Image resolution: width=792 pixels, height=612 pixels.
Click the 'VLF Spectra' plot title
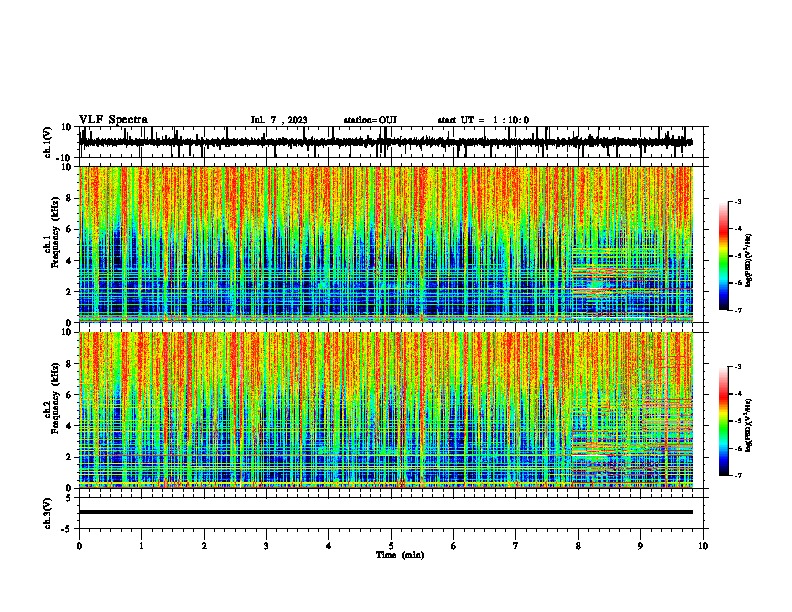click(x=113, y=120)
